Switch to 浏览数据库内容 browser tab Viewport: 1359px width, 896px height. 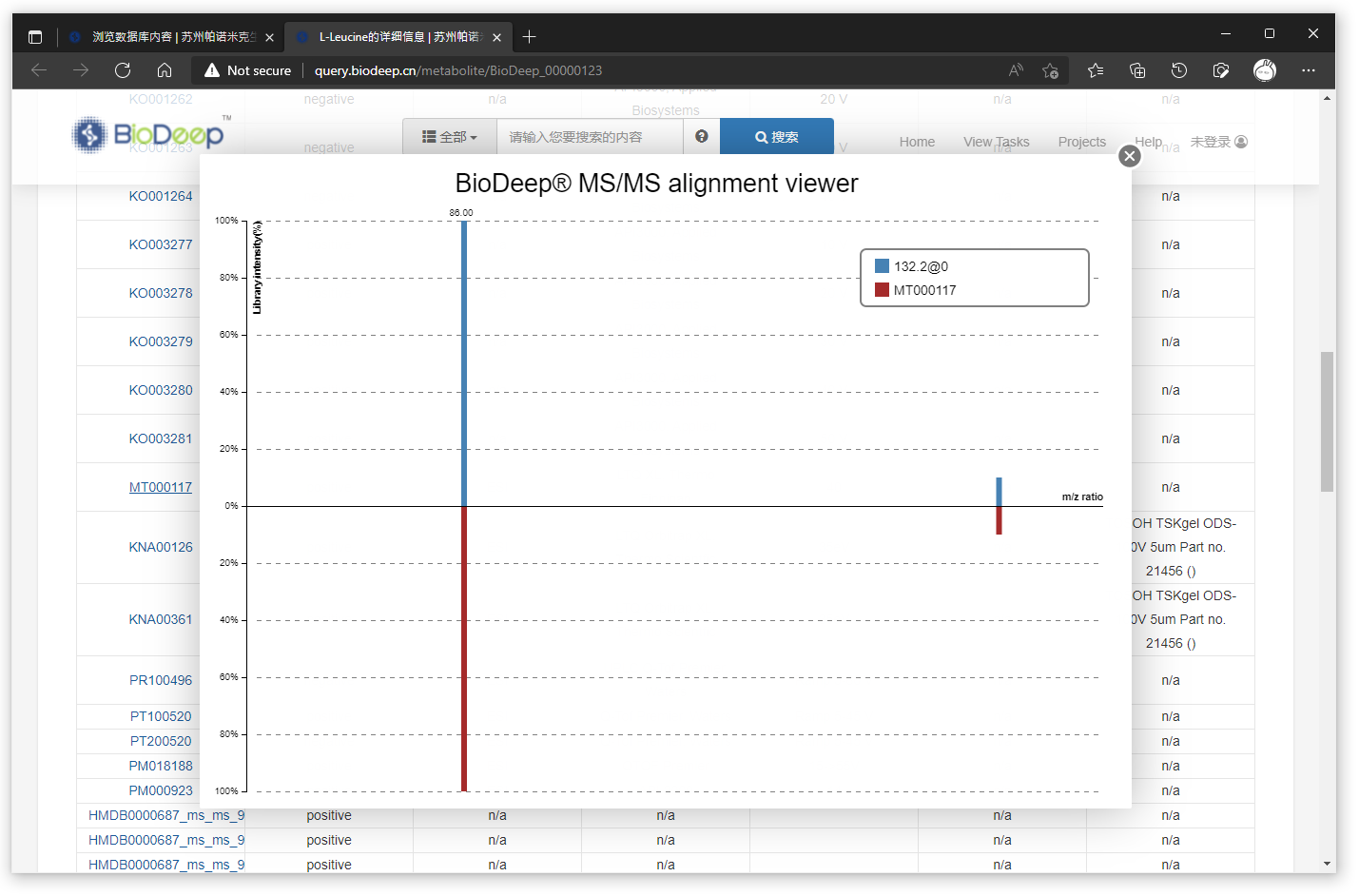(x=171, y=37)
